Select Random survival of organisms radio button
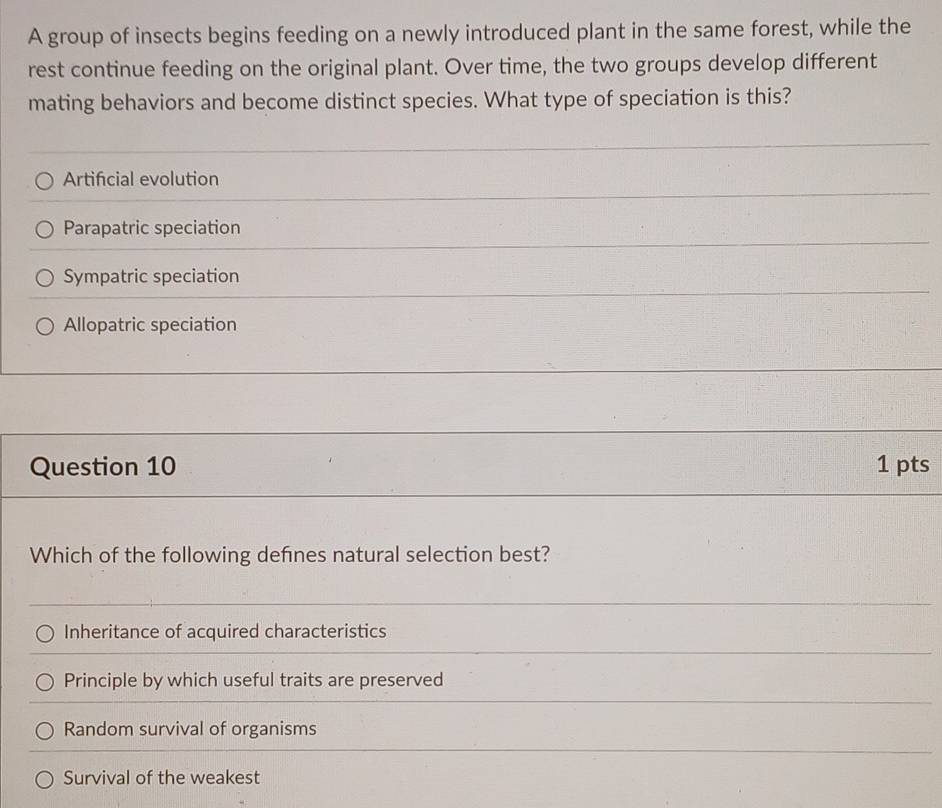 44,731
